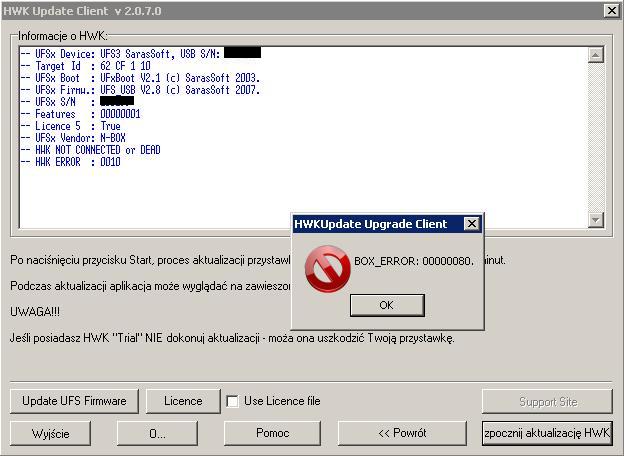624x456 pixels.
Task: Start the HWK update with Rozpocznij aktualizację HWK
Action: (547, 433)
